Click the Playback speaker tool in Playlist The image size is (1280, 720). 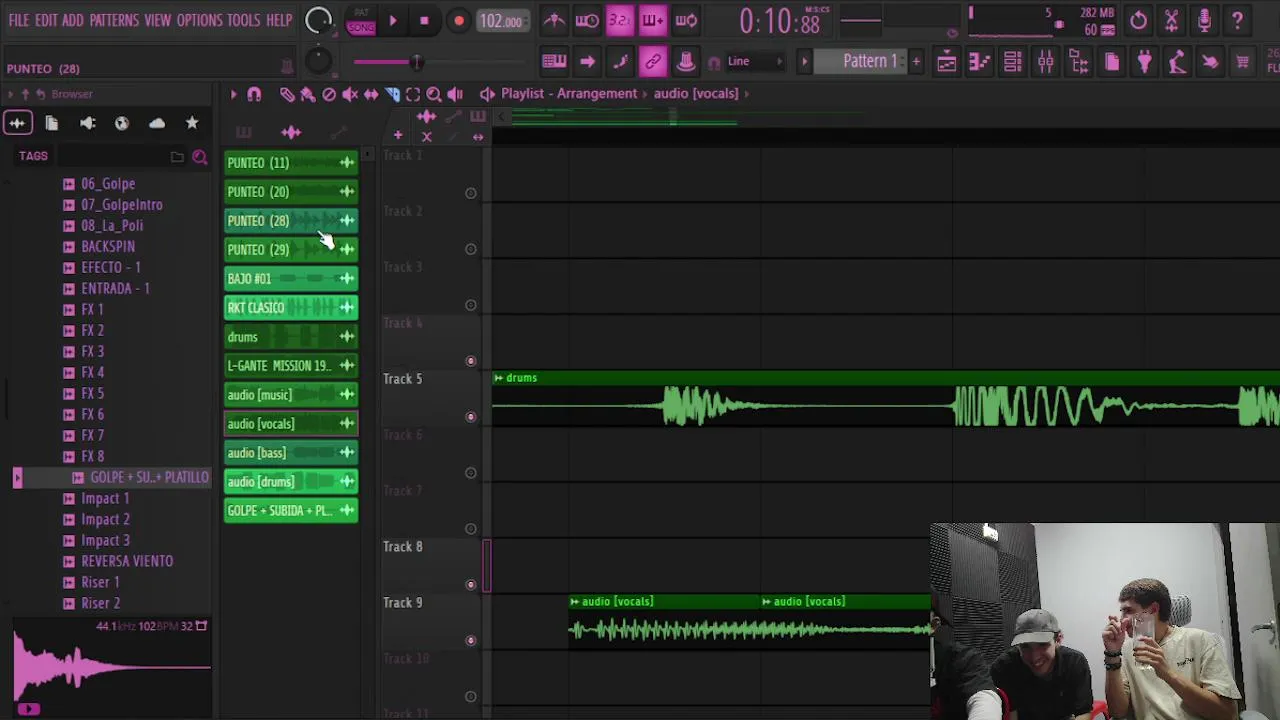point(455,94)
